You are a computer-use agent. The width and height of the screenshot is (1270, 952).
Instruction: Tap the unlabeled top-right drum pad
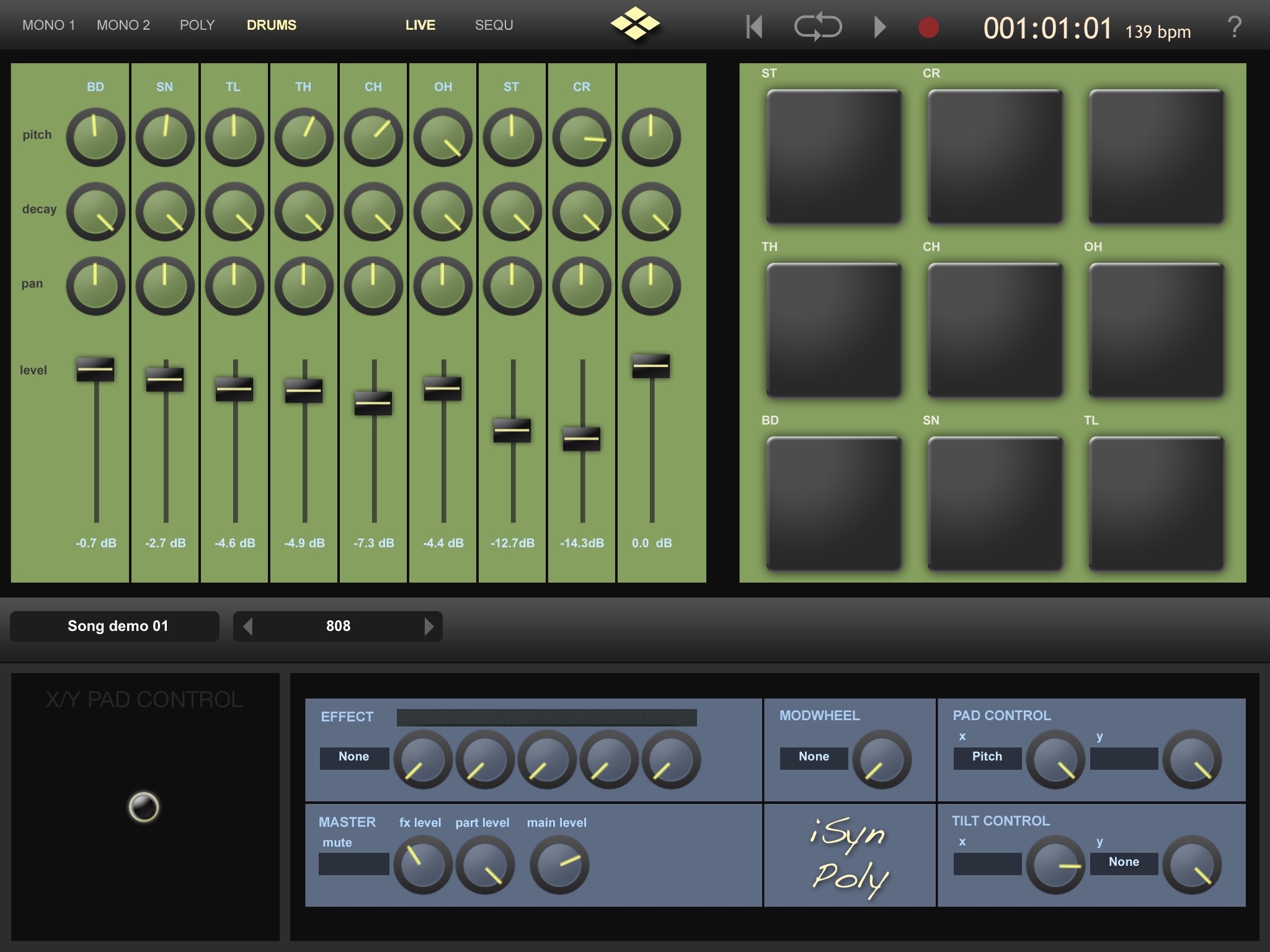point(1157,156)
